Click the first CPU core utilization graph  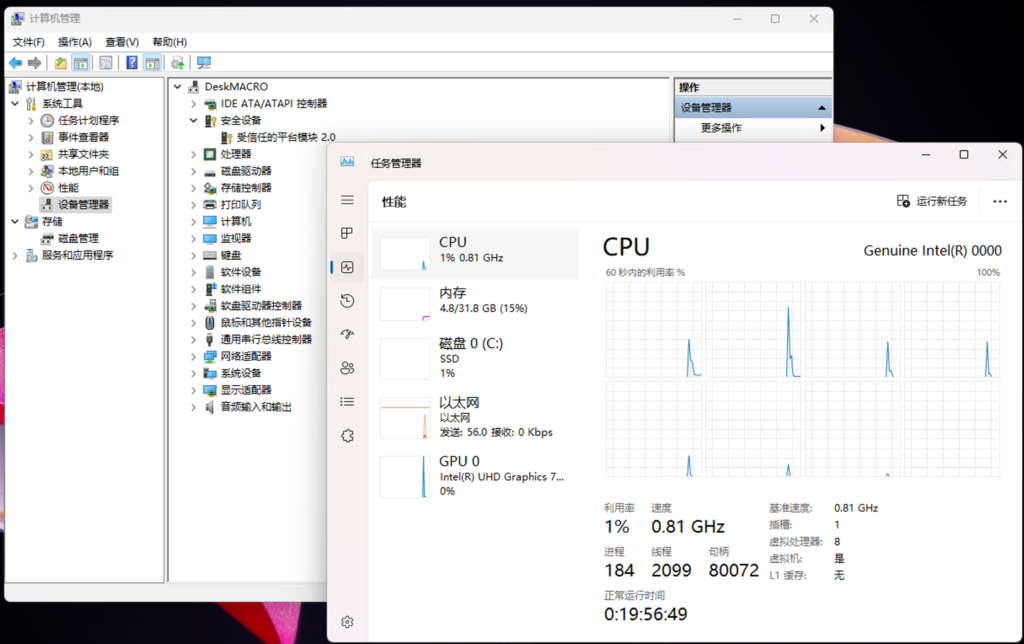654,330
